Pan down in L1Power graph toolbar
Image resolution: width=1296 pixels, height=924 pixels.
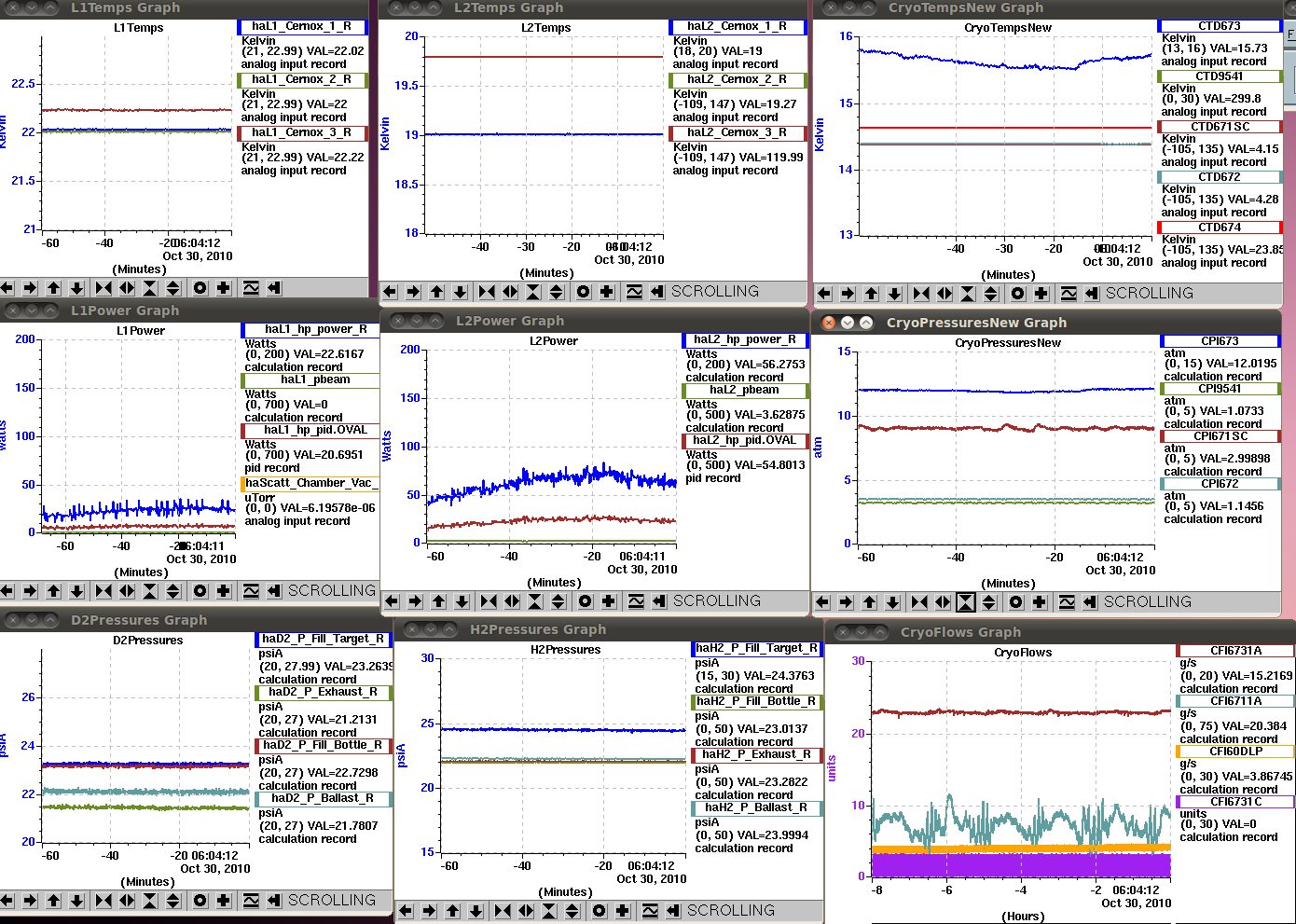tap(76, 591)
